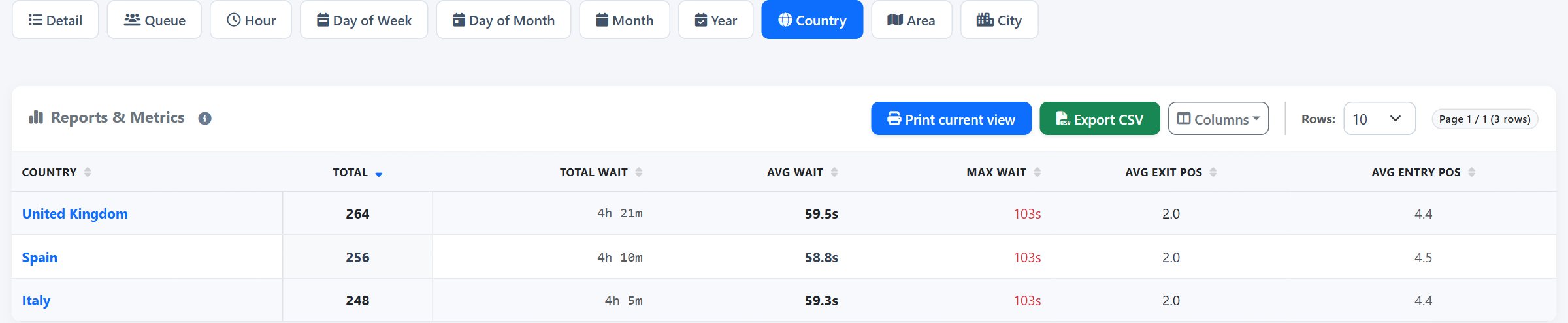Select the Country tab
The image size is (1568, 323).
click(812, 20)
